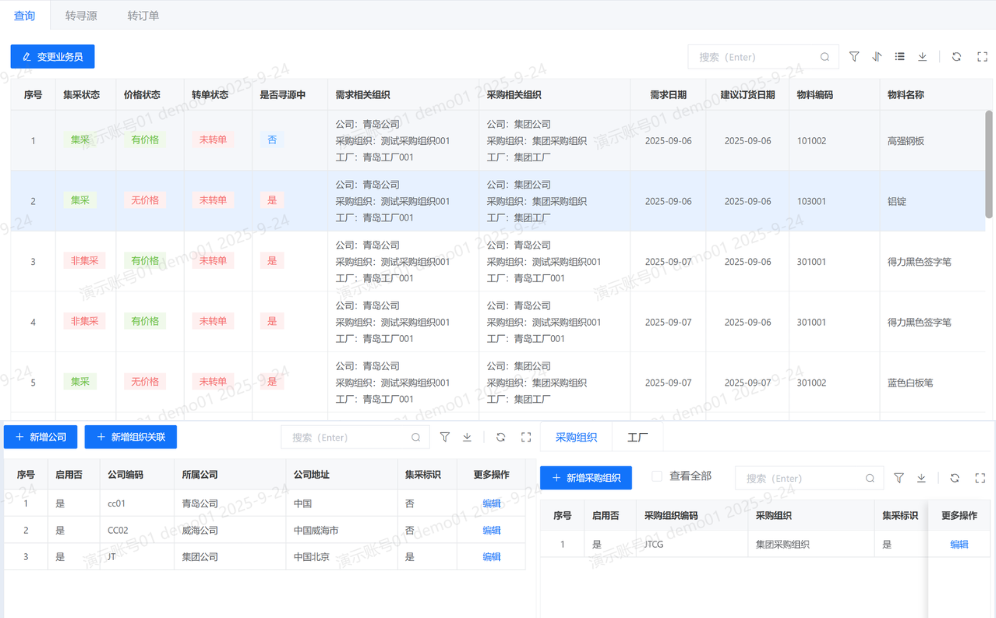Image resolution: width=996 pixels, height=618 pixels.
Task: Refresh the purchasing organization list
Action: click(954, 478)
